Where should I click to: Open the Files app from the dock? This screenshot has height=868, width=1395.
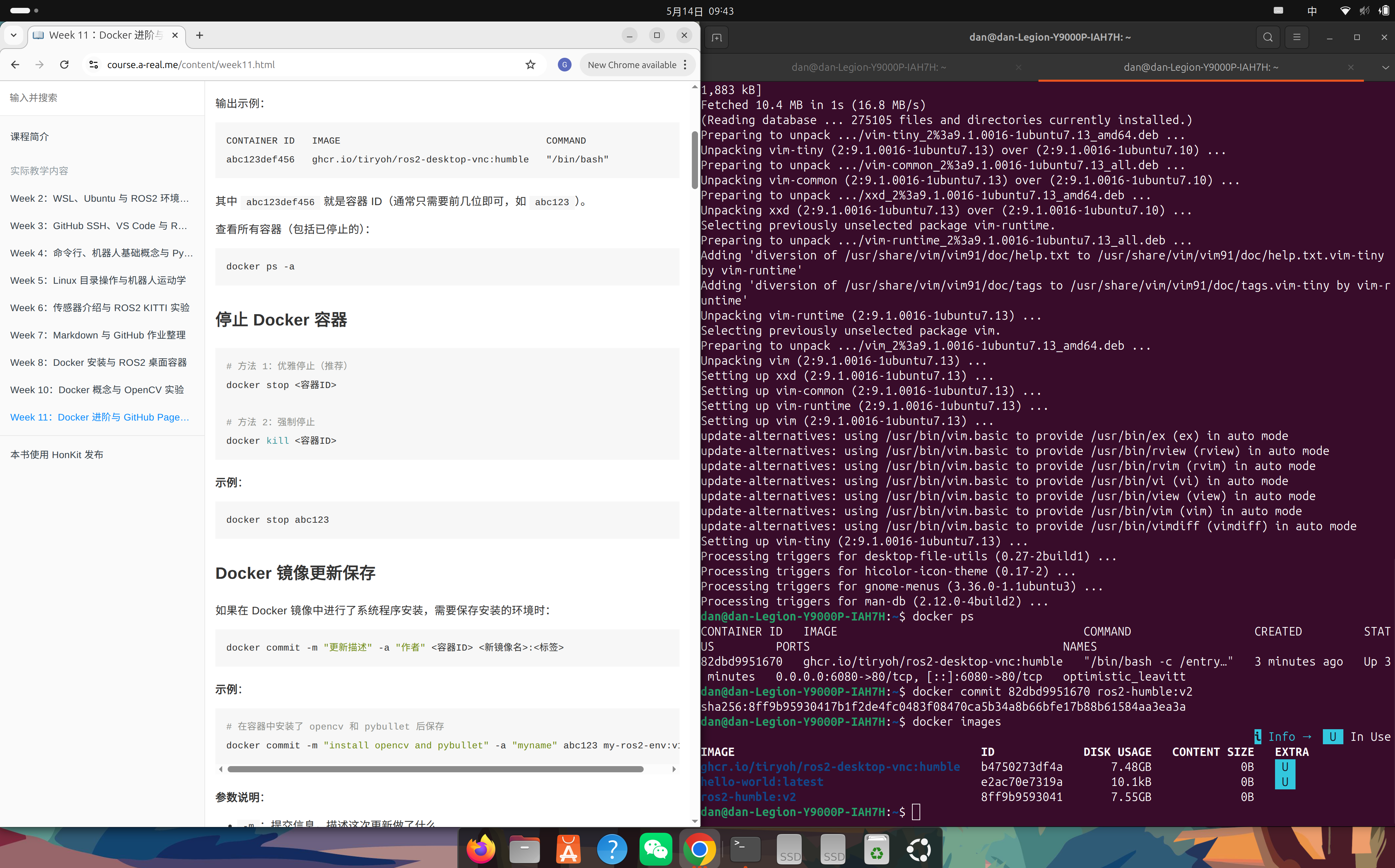coord(524,849)
